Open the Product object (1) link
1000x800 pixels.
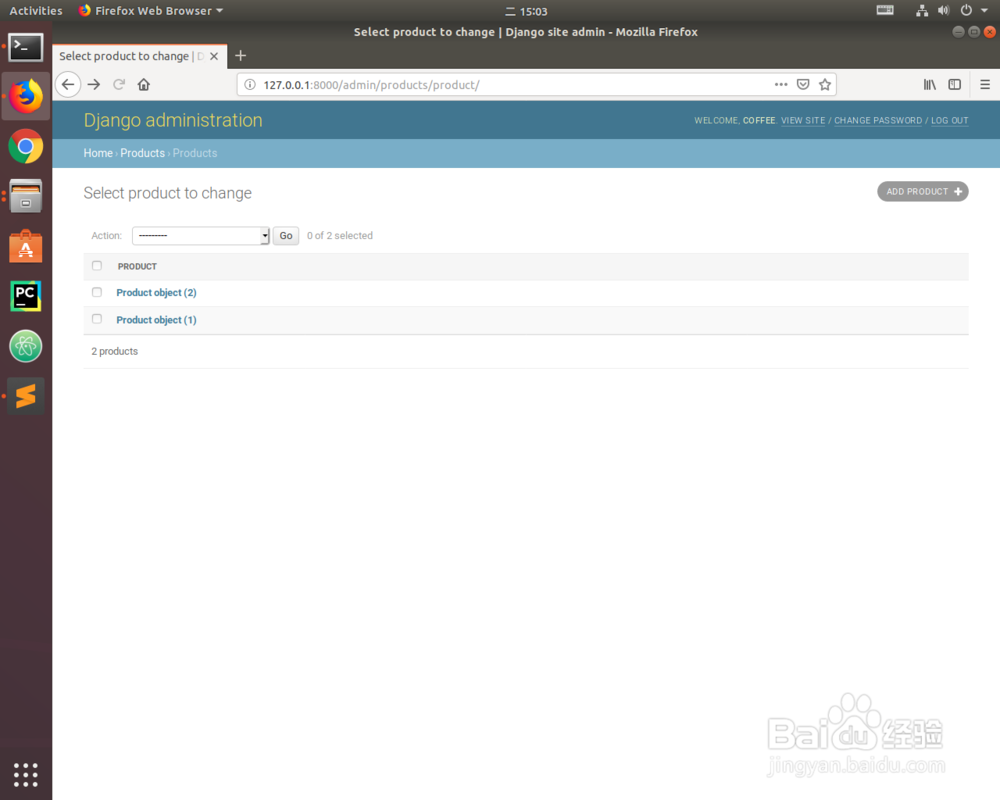pyautogui.click(x=156, y=320)
